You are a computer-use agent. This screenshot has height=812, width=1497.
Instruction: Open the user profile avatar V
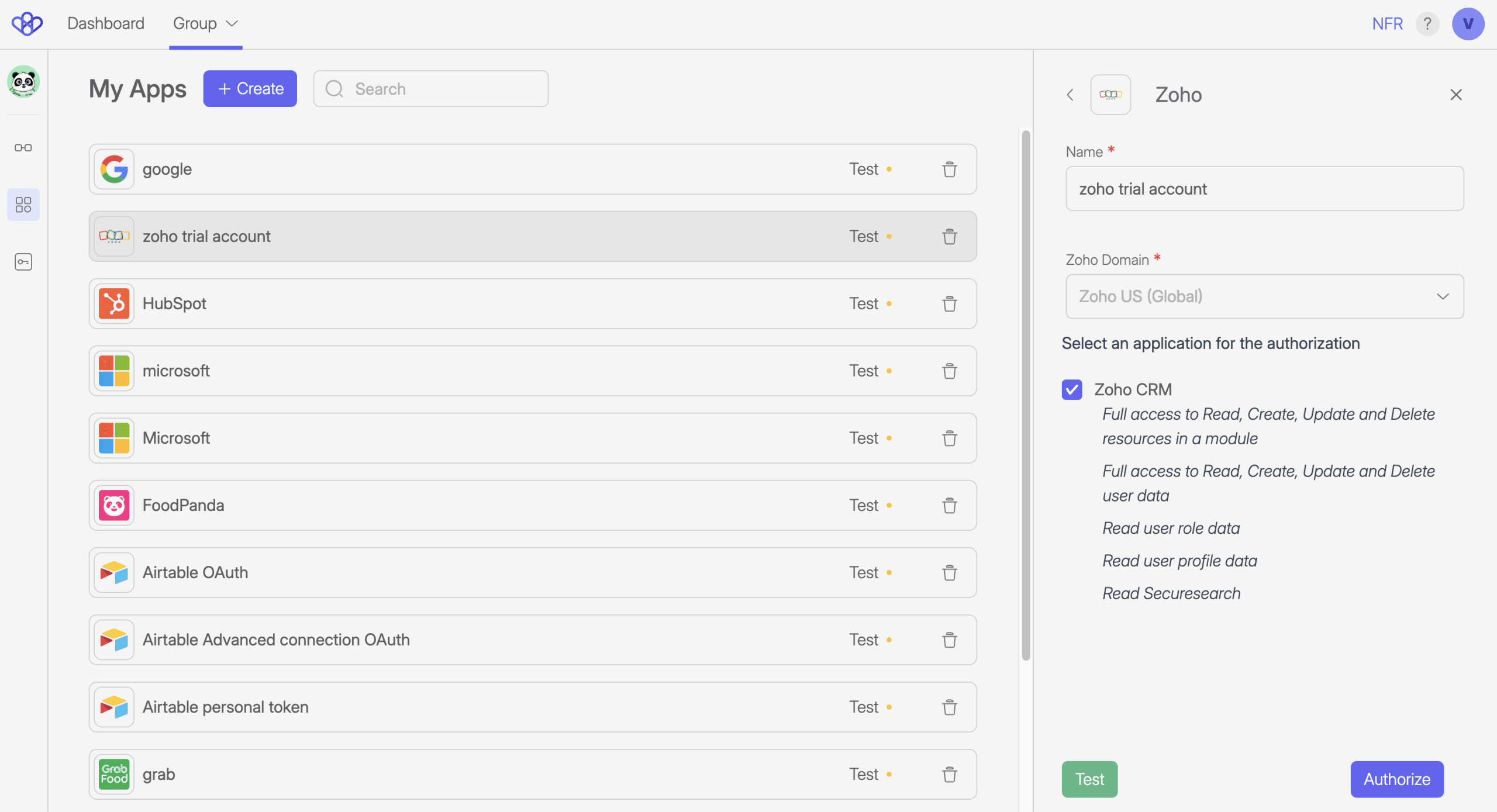[1468, 24]
